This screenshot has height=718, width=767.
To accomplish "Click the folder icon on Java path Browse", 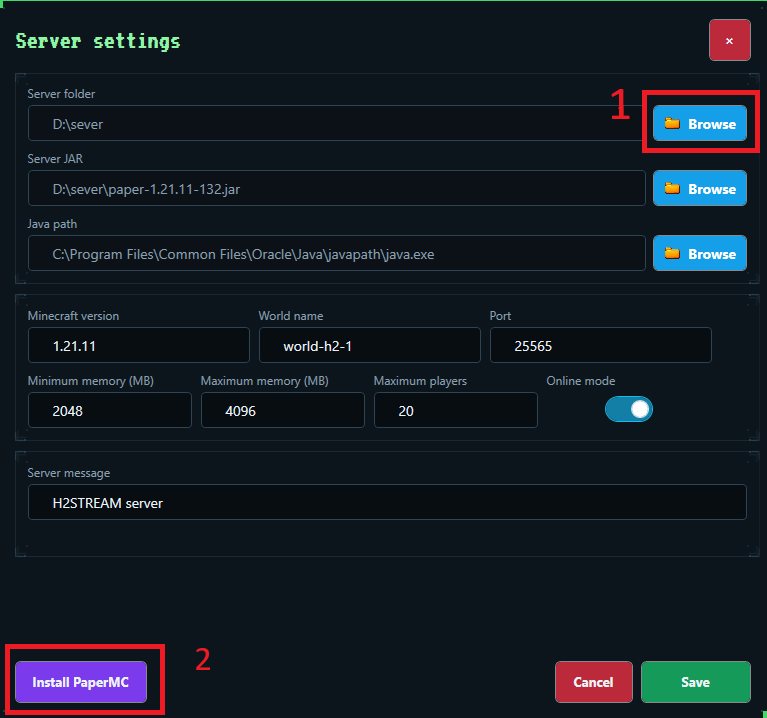I will [672, 253].
